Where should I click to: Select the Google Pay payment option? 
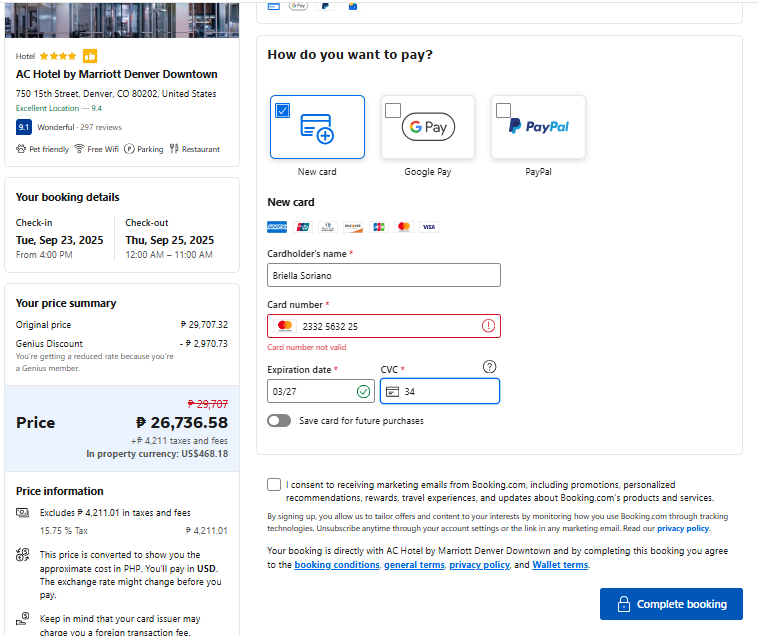[x=428, y=127]
